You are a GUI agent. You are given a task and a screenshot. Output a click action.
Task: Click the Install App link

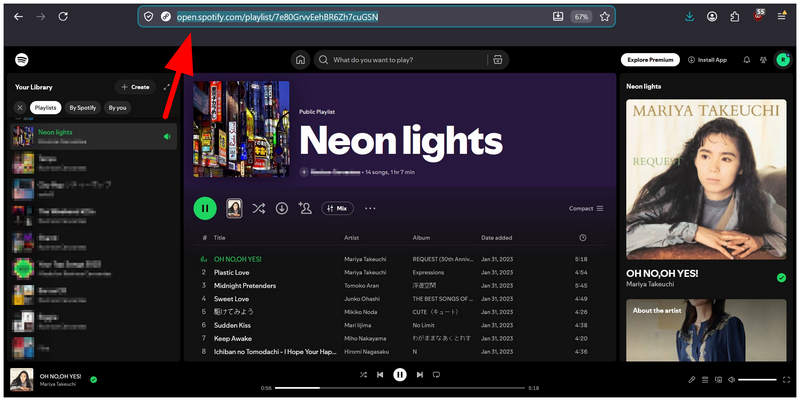[x=707, y=60]
